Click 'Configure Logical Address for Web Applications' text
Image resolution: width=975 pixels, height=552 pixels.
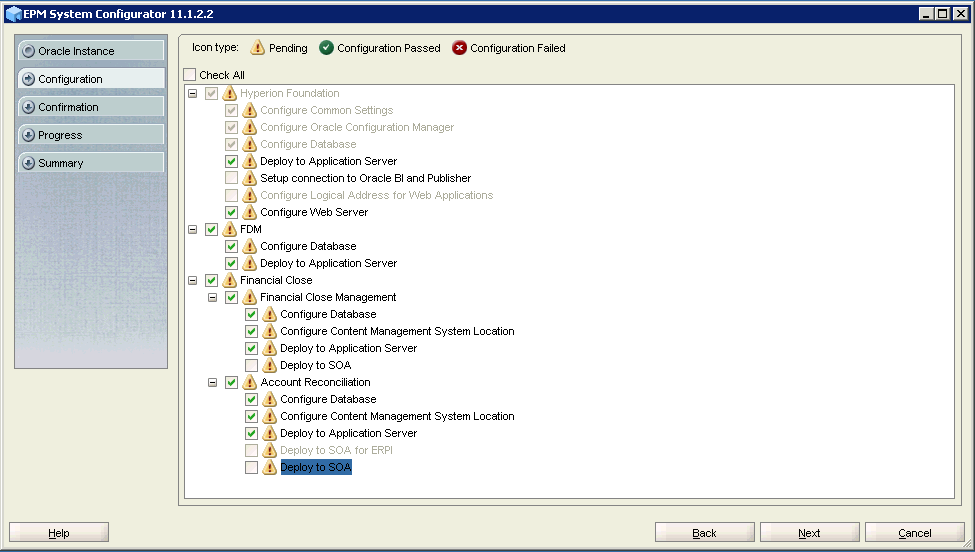coord(377,195)
